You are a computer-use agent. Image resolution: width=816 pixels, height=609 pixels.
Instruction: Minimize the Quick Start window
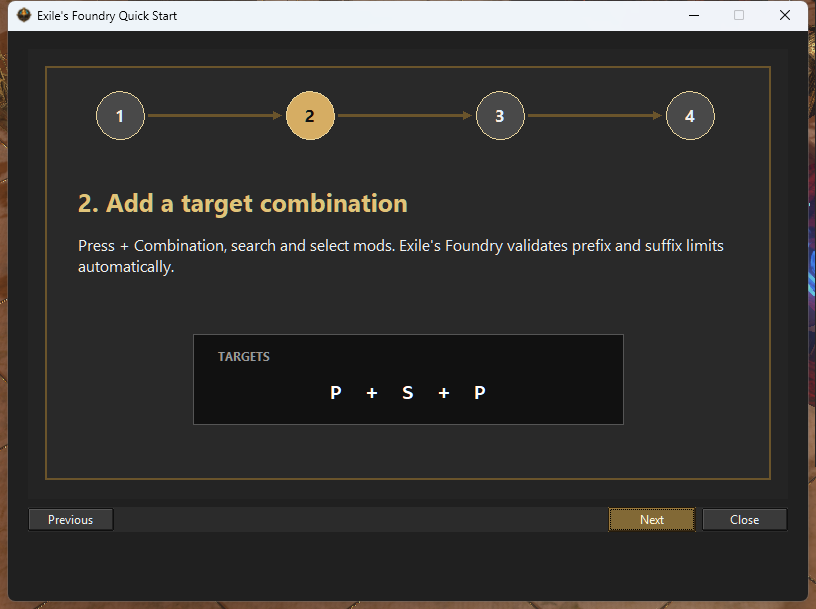click(694, 15)
